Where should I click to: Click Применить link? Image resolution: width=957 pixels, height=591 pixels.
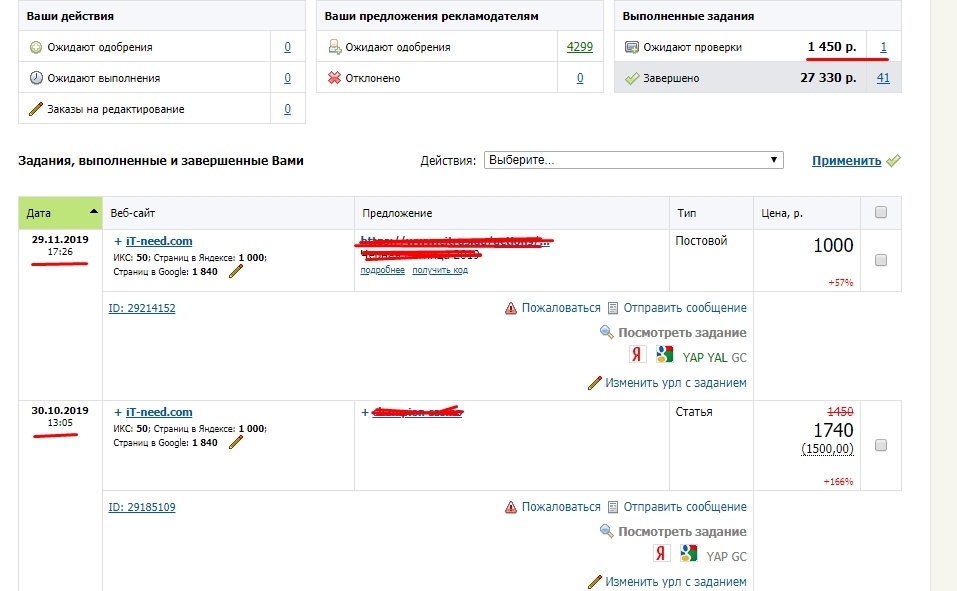pyautogui.click(x=846, y=160)
